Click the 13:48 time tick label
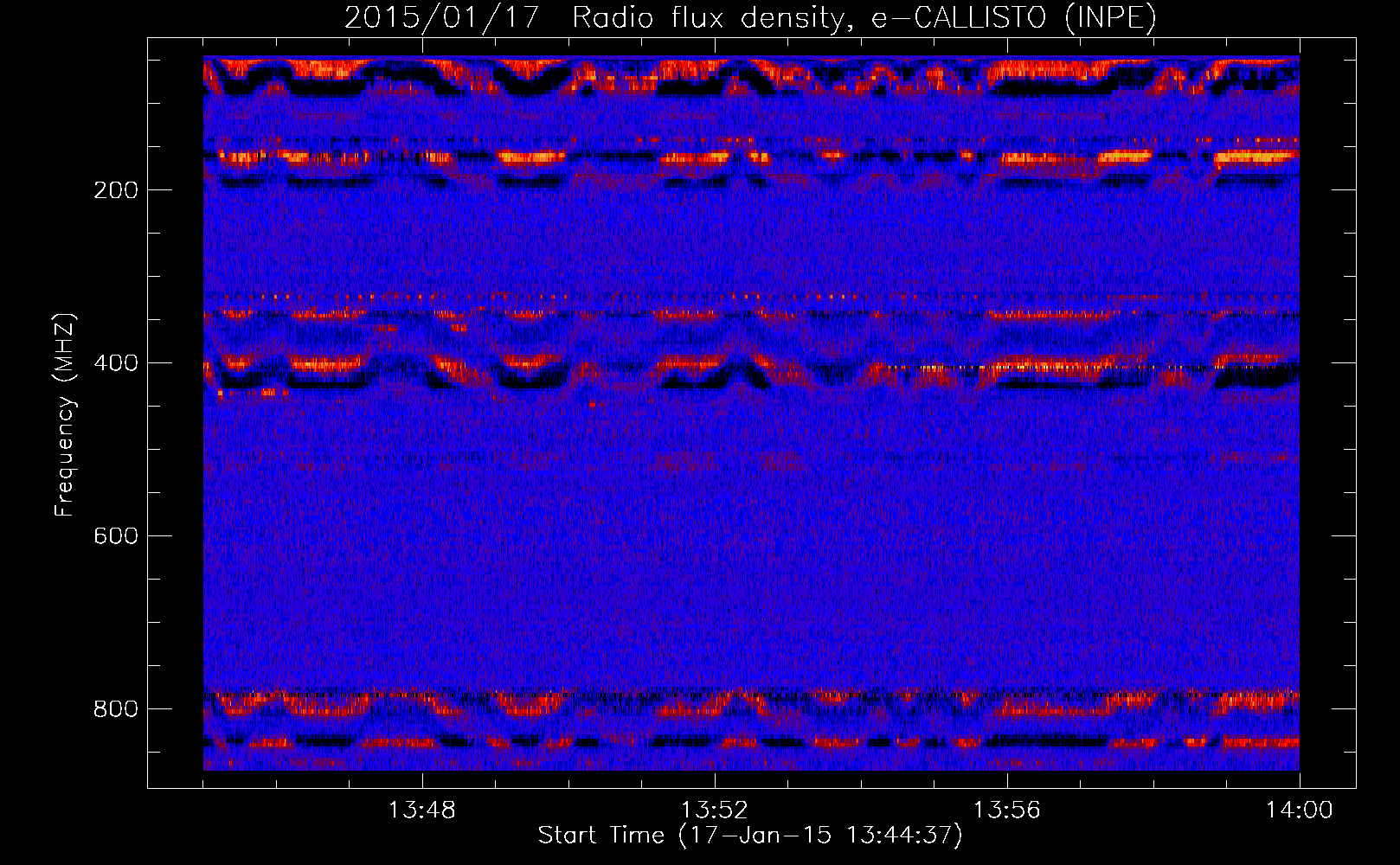The image size is (1400, 865). (422, 811)
